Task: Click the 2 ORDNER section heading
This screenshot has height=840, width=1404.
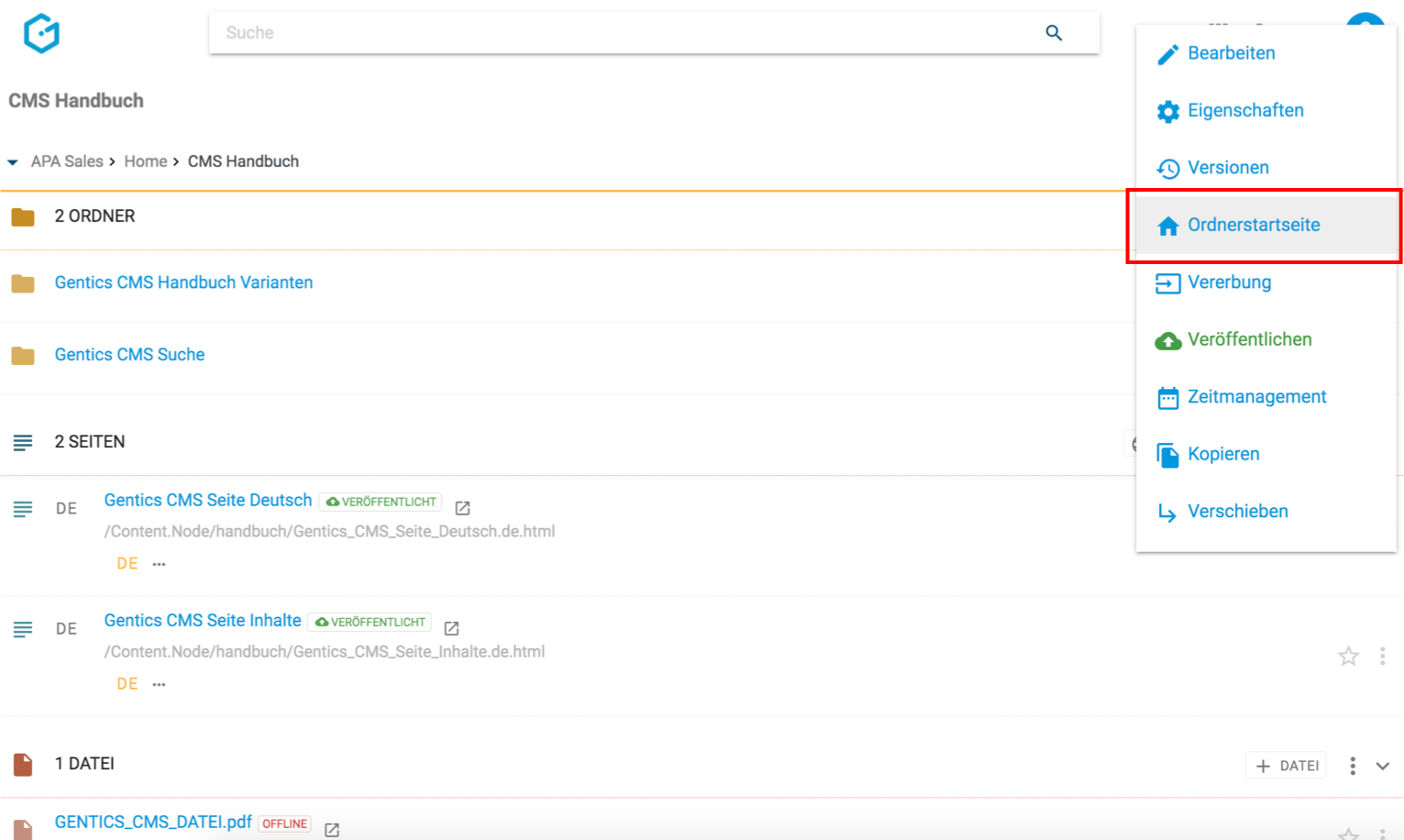Action: (x=94, y=216)
